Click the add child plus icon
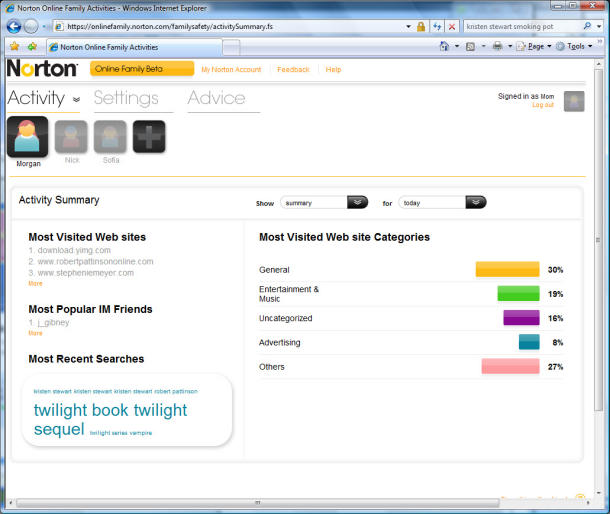The height and width of the screenshot is (514, 610). [149, 137]
